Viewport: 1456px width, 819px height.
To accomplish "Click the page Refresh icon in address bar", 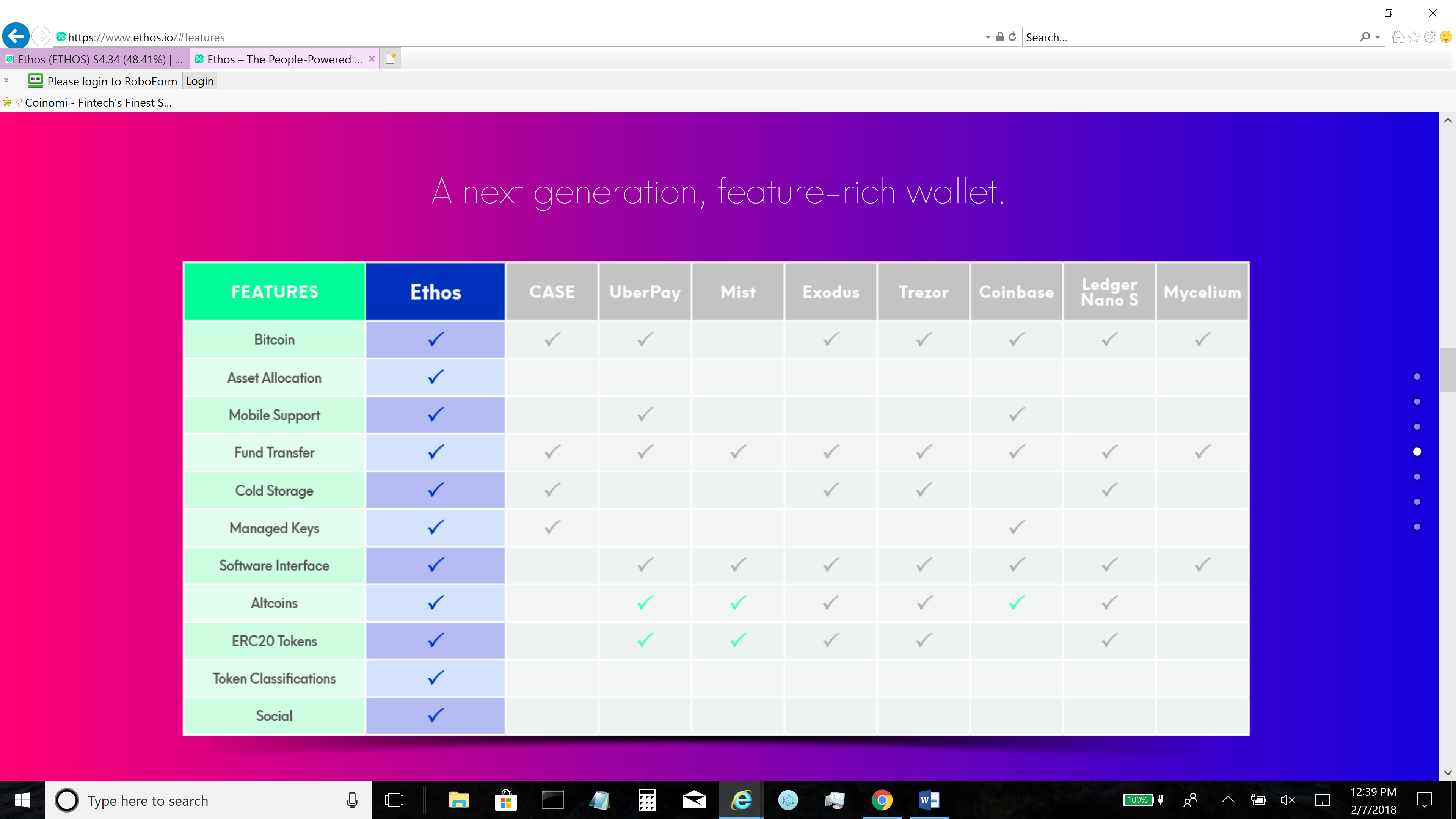I will (x=1012, y=37).
